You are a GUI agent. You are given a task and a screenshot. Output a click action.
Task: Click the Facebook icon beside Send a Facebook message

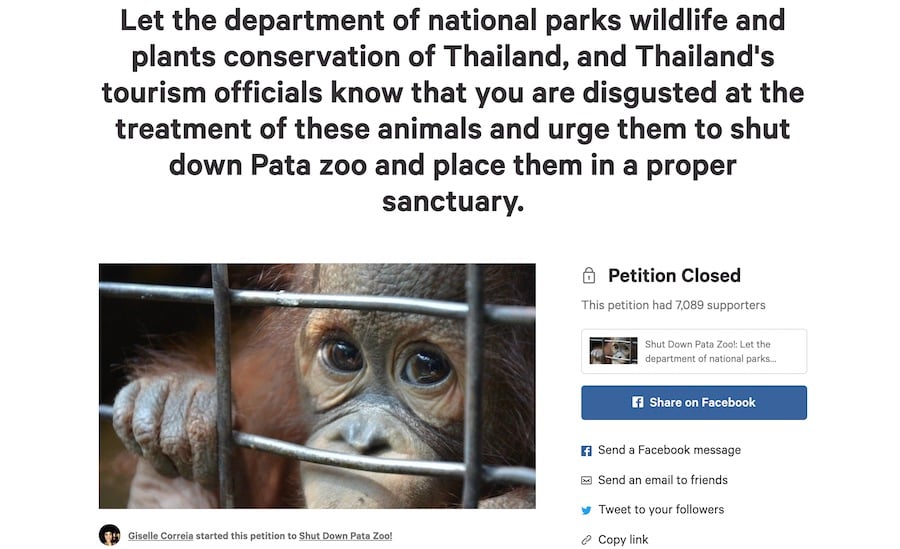coord(587,451)
